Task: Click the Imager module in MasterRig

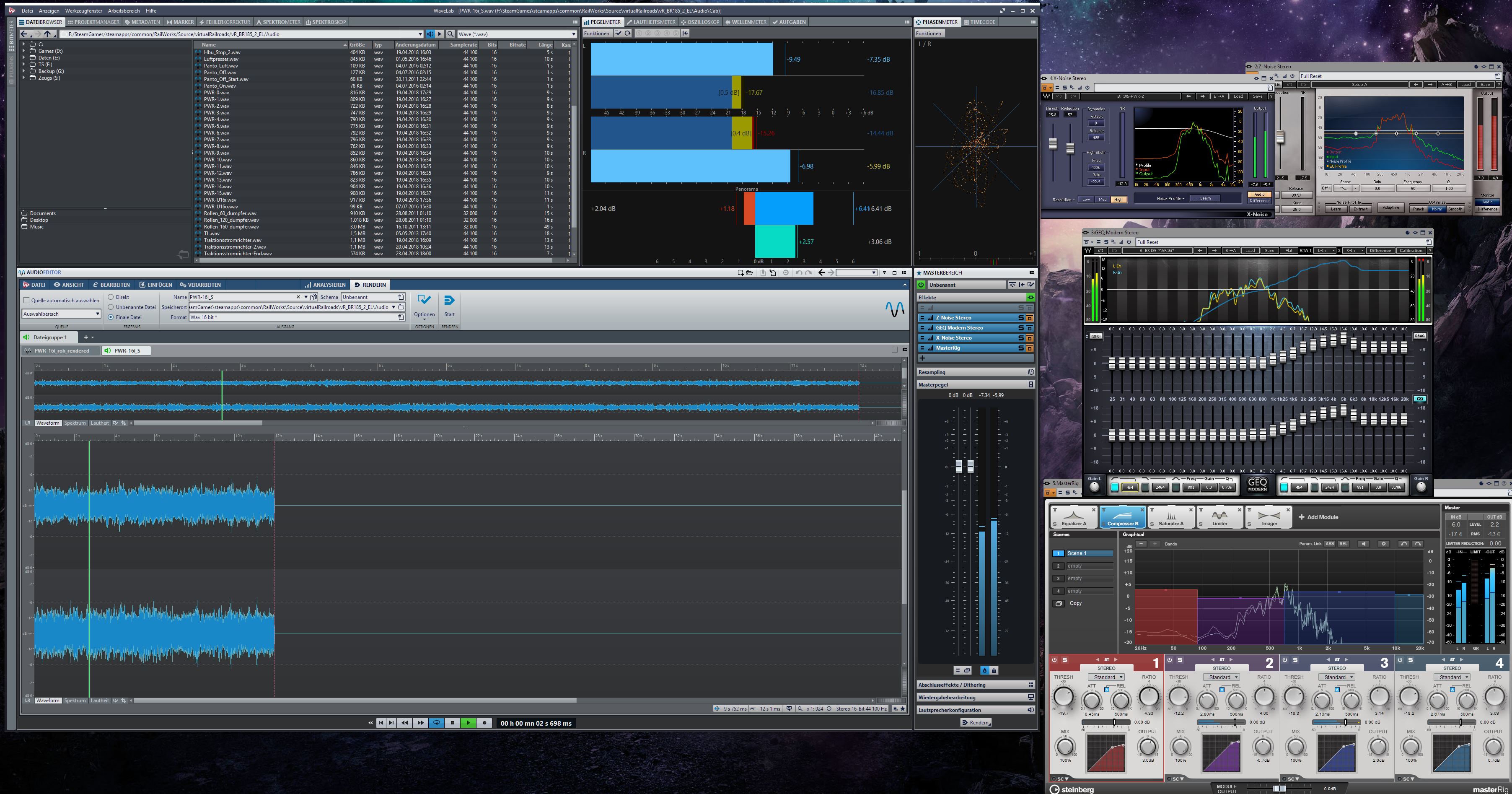Action: [x=1269, y=517]
